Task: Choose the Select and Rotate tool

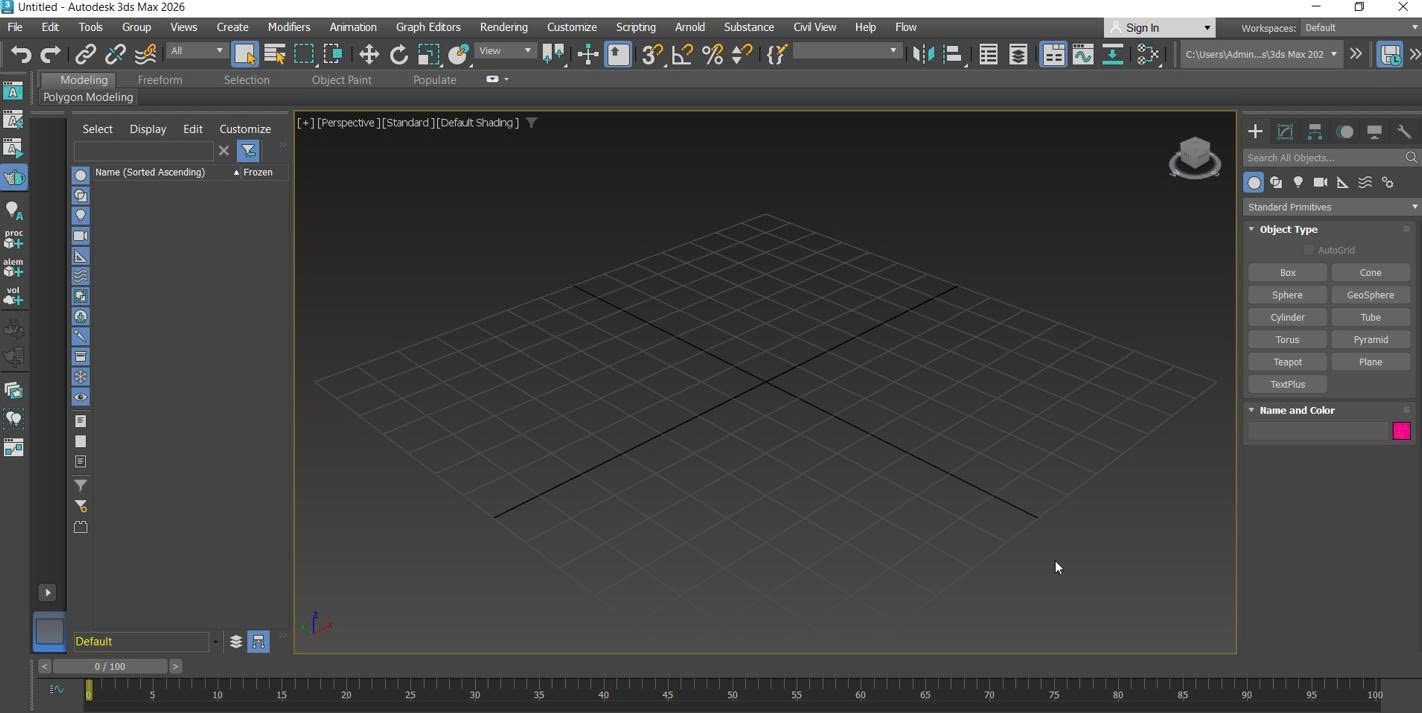Action: click(398, 54)
